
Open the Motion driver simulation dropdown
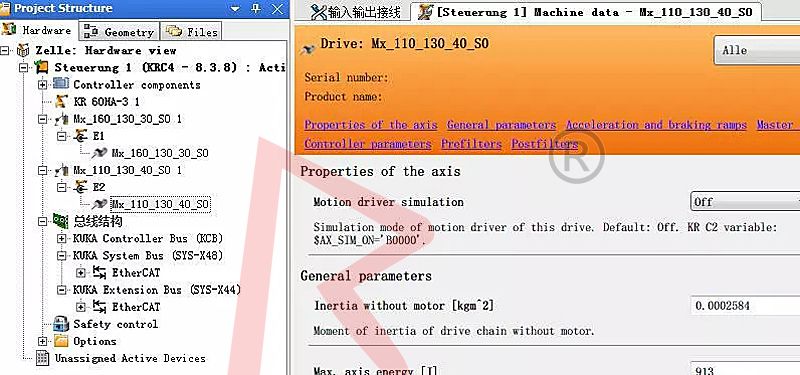745,202
